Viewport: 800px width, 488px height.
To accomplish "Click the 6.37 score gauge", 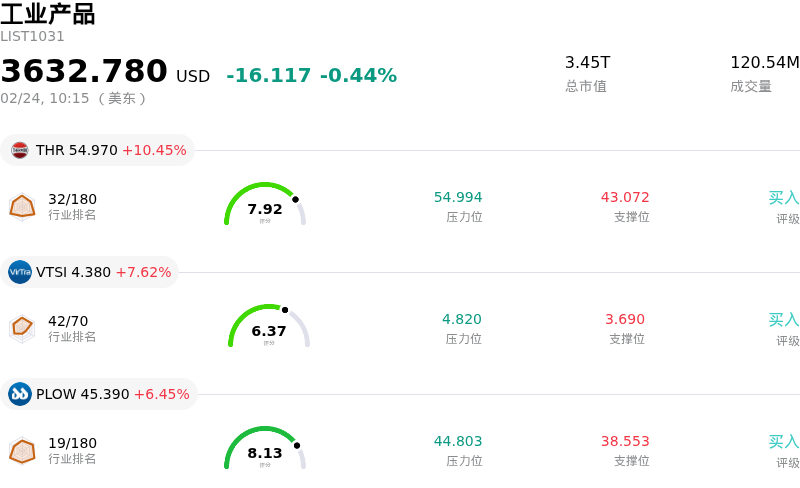I will tap(269, 327).
